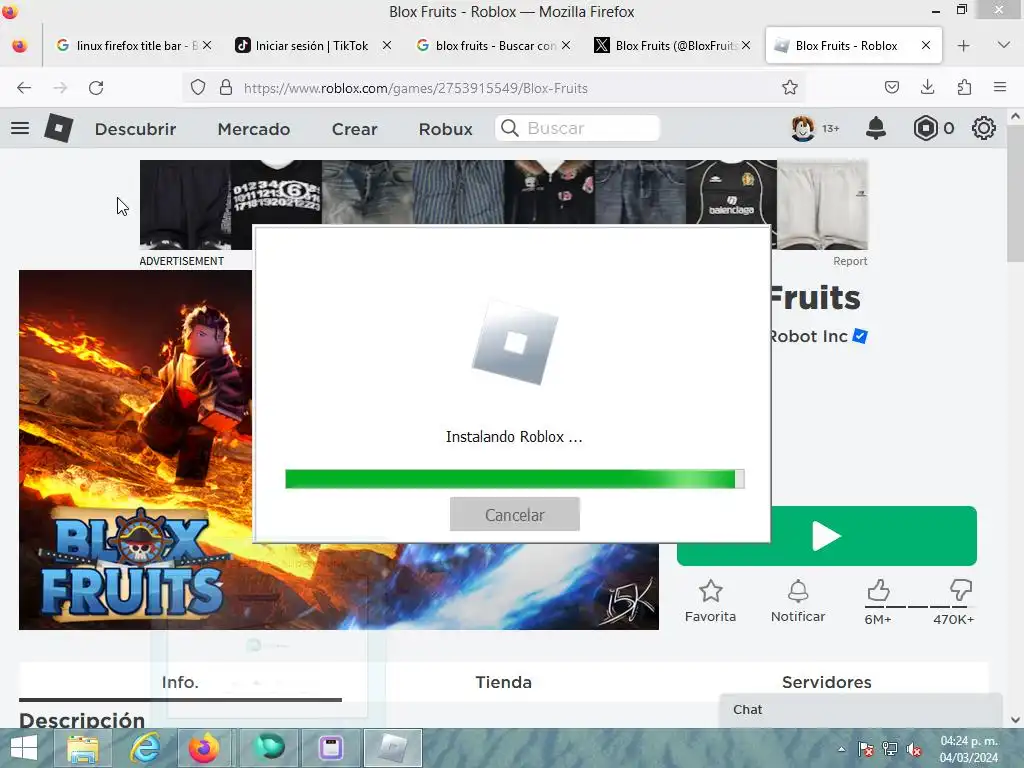Viewport: 1024px width, 768px height.
Task: Click the clothing advertisement banner
Action: coord(504,204)
